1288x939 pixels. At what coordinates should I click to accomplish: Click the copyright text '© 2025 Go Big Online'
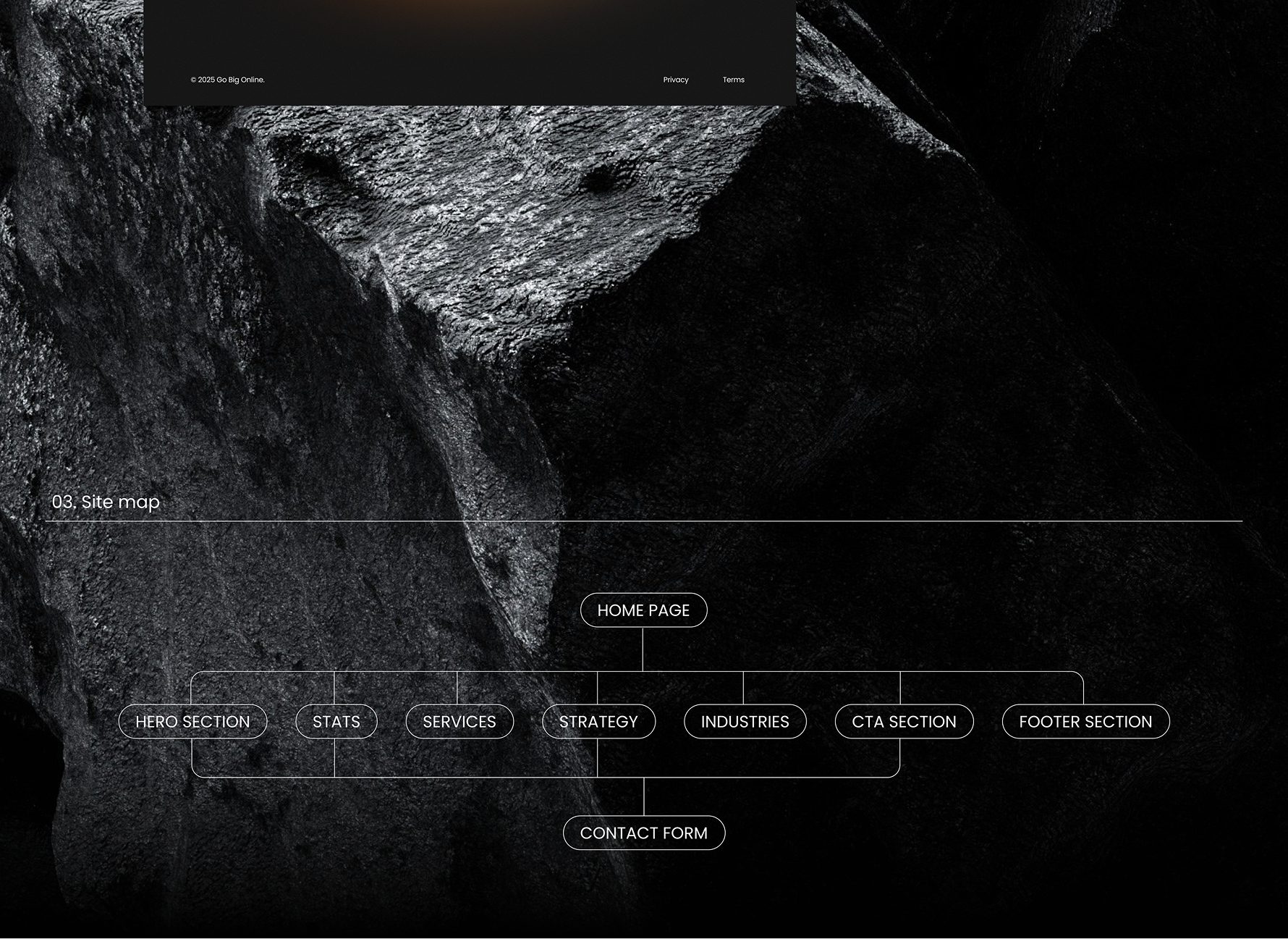coord(227,80)
